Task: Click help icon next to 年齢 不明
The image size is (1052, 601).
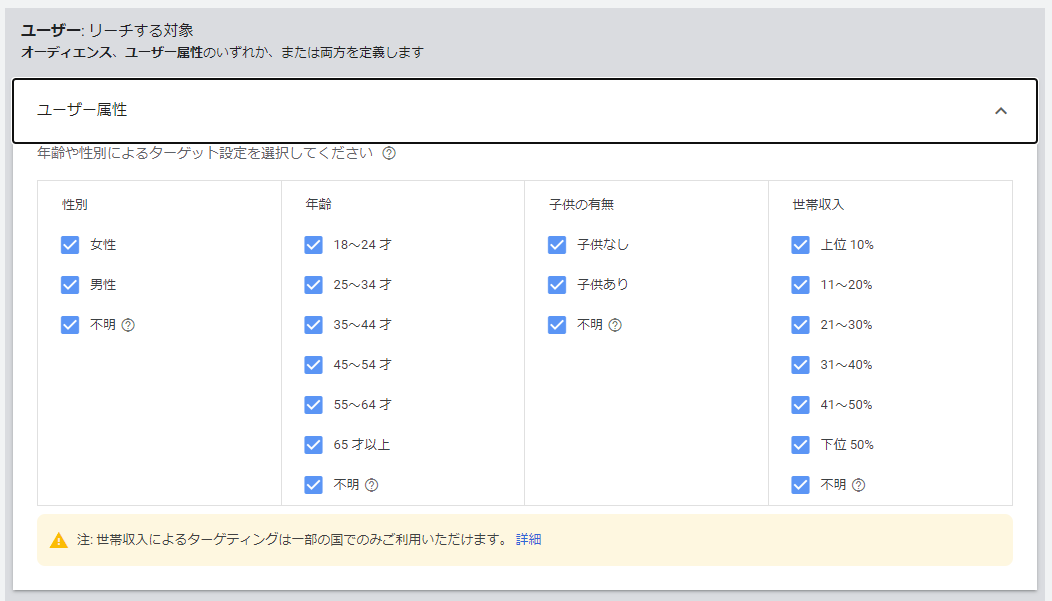Action: (371, 485)
